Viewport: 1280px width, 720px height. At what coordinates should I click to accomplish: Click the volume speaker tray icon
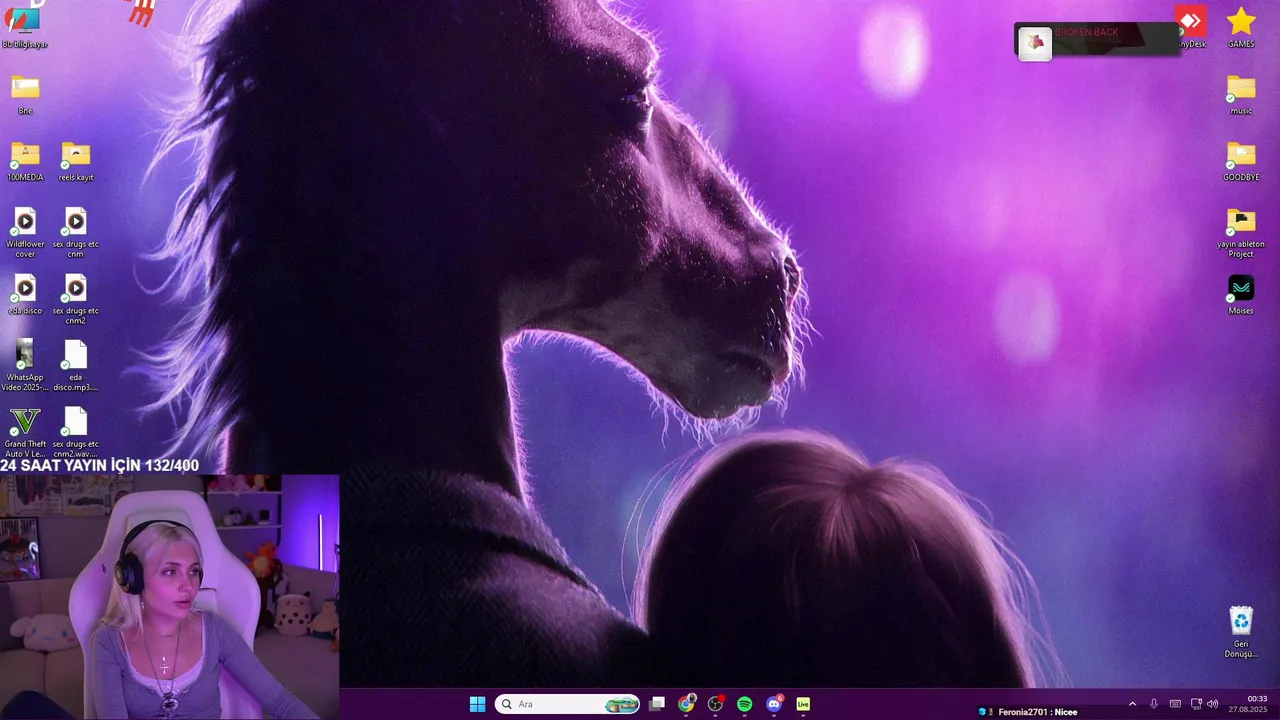tap(1212, 704)
